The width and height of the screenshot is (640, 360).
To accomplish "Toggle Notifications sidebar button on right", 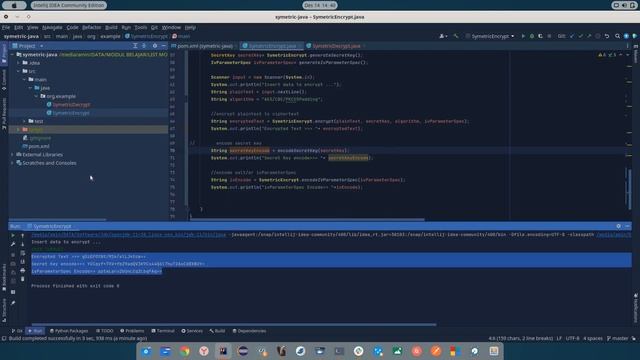I will [636, 307].
